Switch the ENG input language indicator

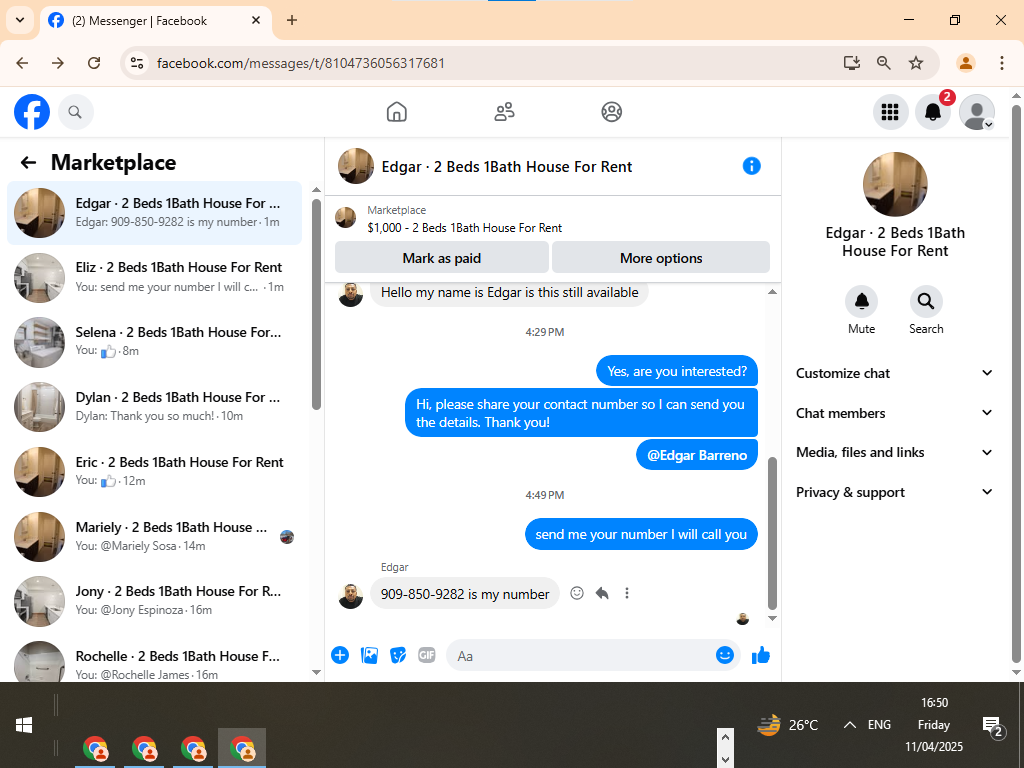879,724
